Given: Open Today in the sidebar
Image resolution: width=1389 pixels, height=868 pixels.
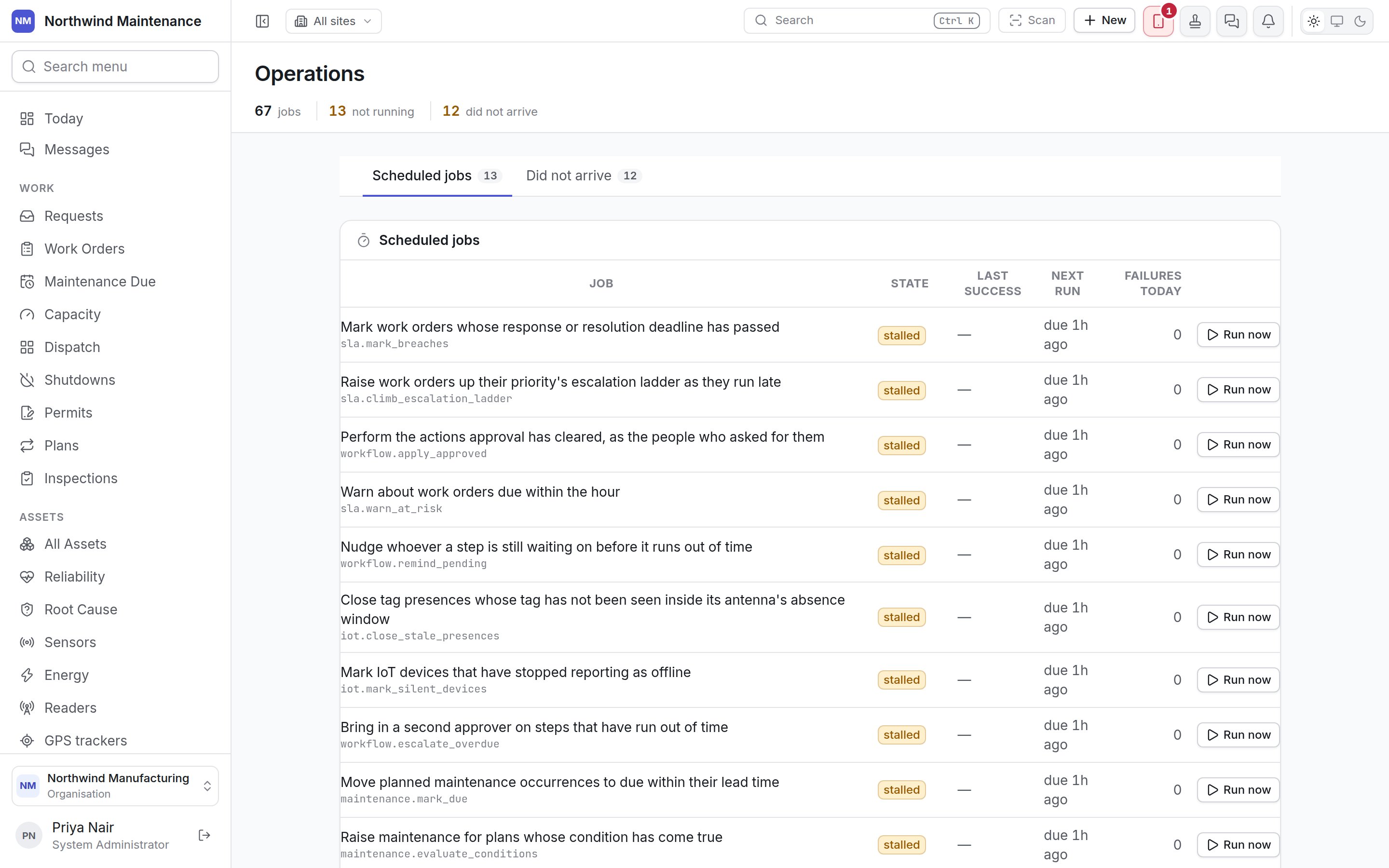Looking at the screenshot, I should (115, 118).
